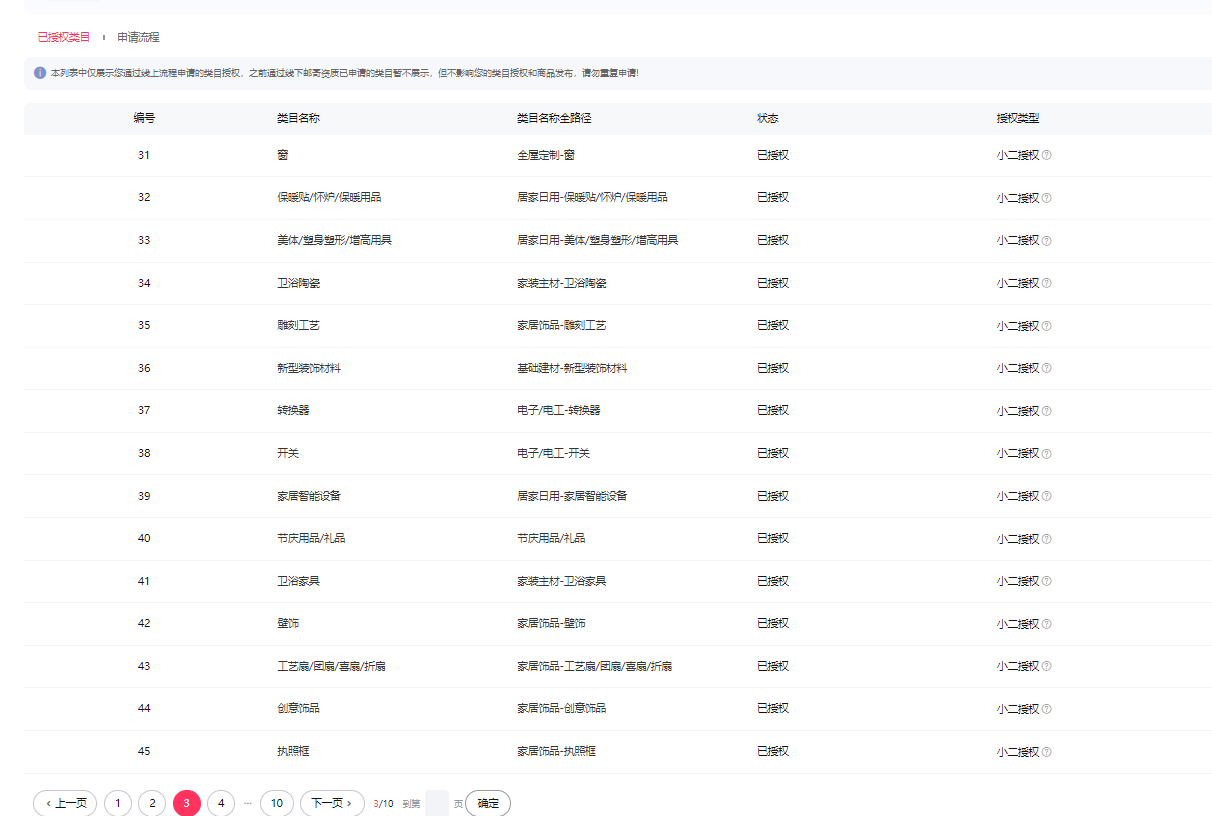The width and height of the screenshot is (1212, 816).
Task: Go to previous page with 上一页
Action: [x=65, y=803]
